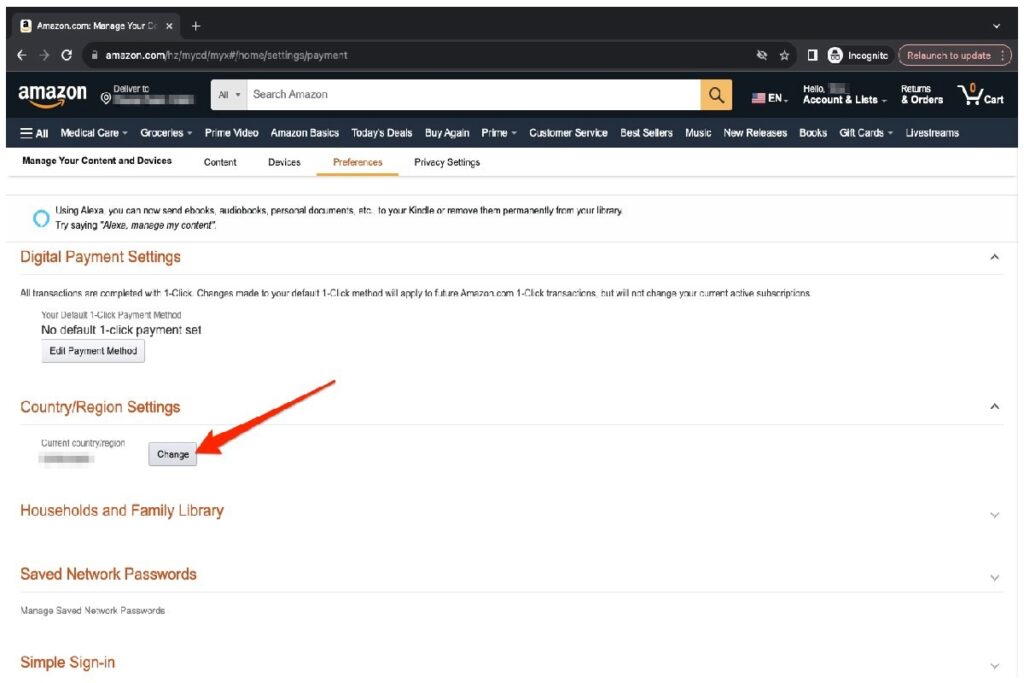This screenshot has width=1024, height=683.
Task: Open Buy Again link
Action: tap(447, 133)
